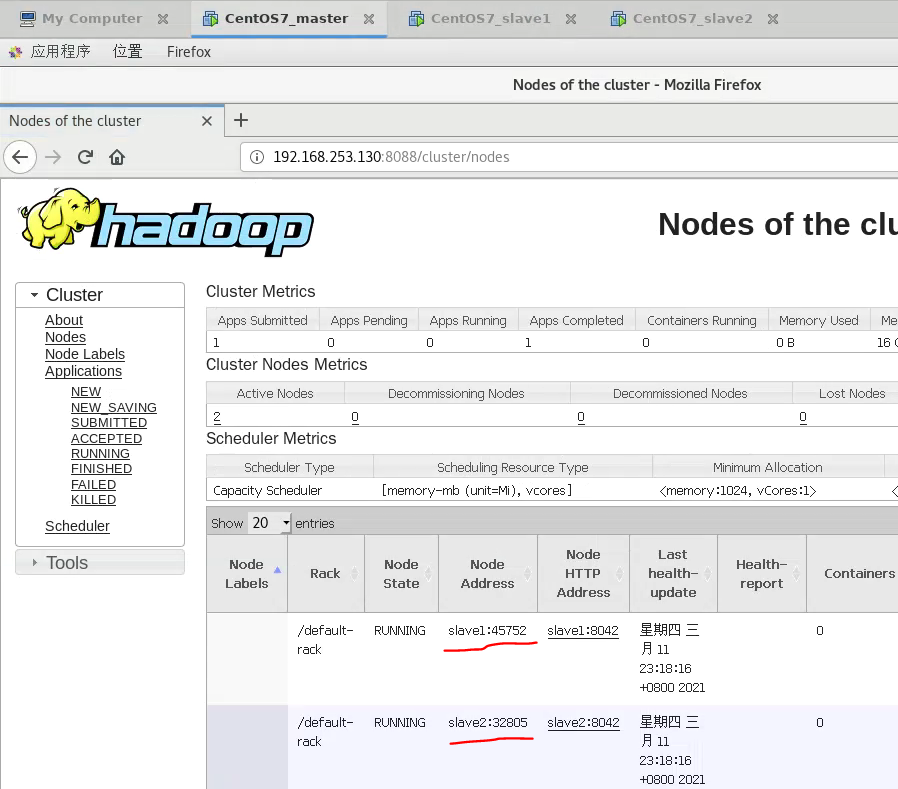Screen dimensions: 898x789
Task: Click the Lost Nodes count link
Action: pyautogui.click(x=803, y=417)
